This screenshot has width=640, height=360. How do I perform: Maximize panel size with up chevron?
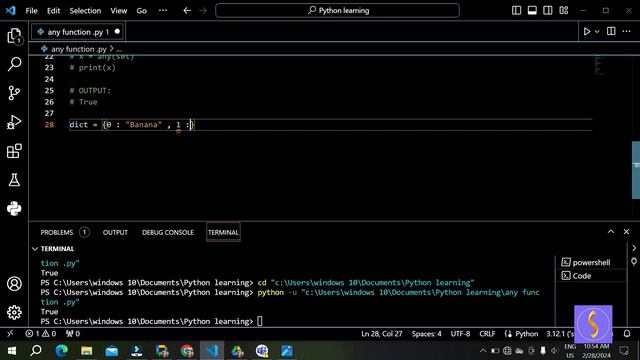tap(611, 231)
